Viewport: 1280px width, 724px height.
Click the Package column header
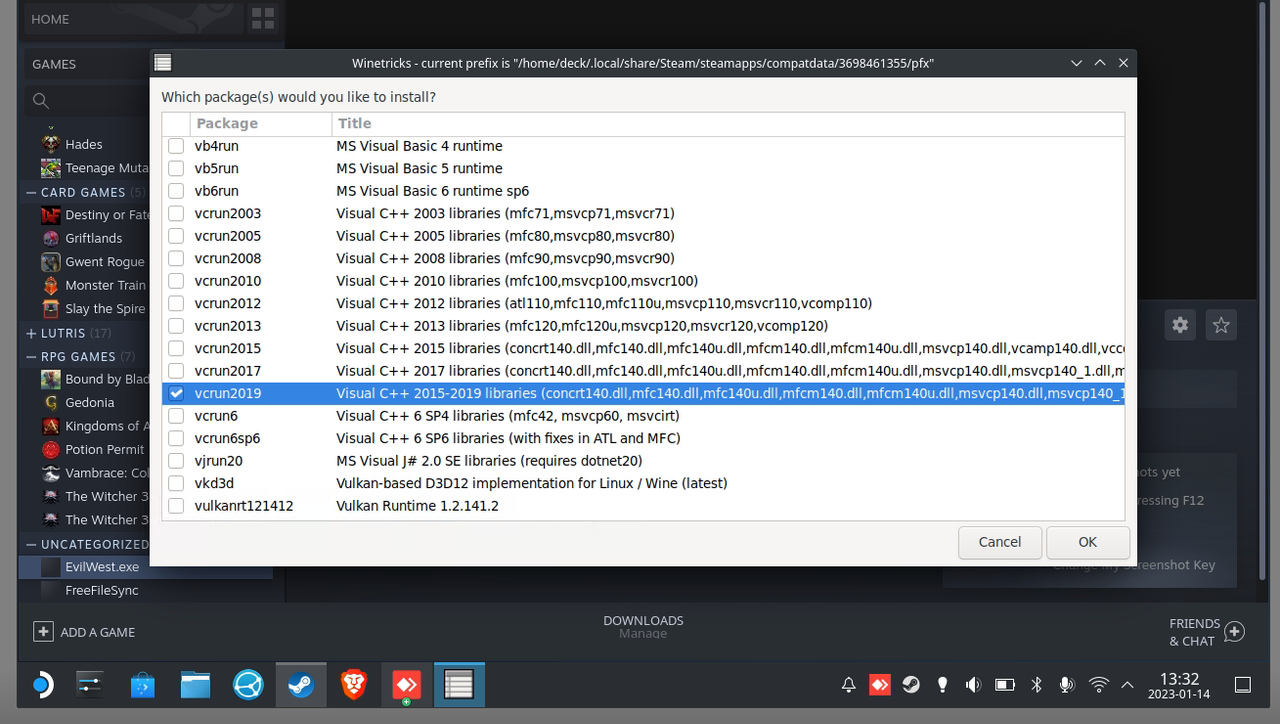coord(260,124)
